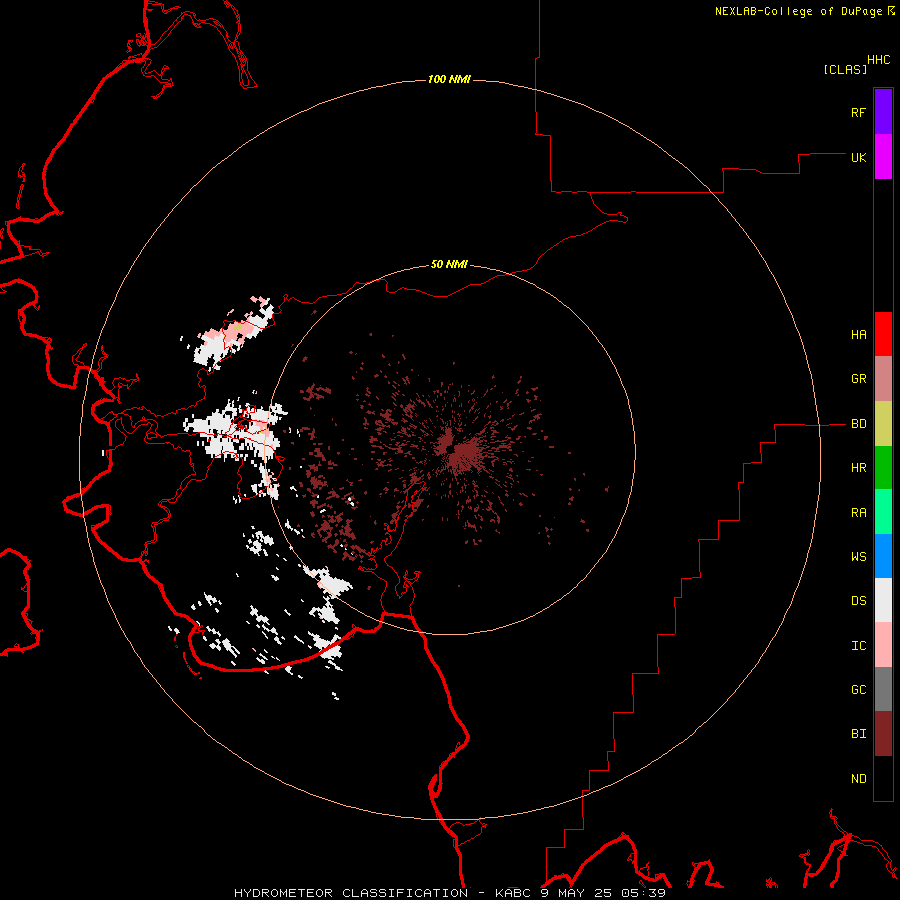
Task: Click the ND legend label
Action: tap(858, 779)
